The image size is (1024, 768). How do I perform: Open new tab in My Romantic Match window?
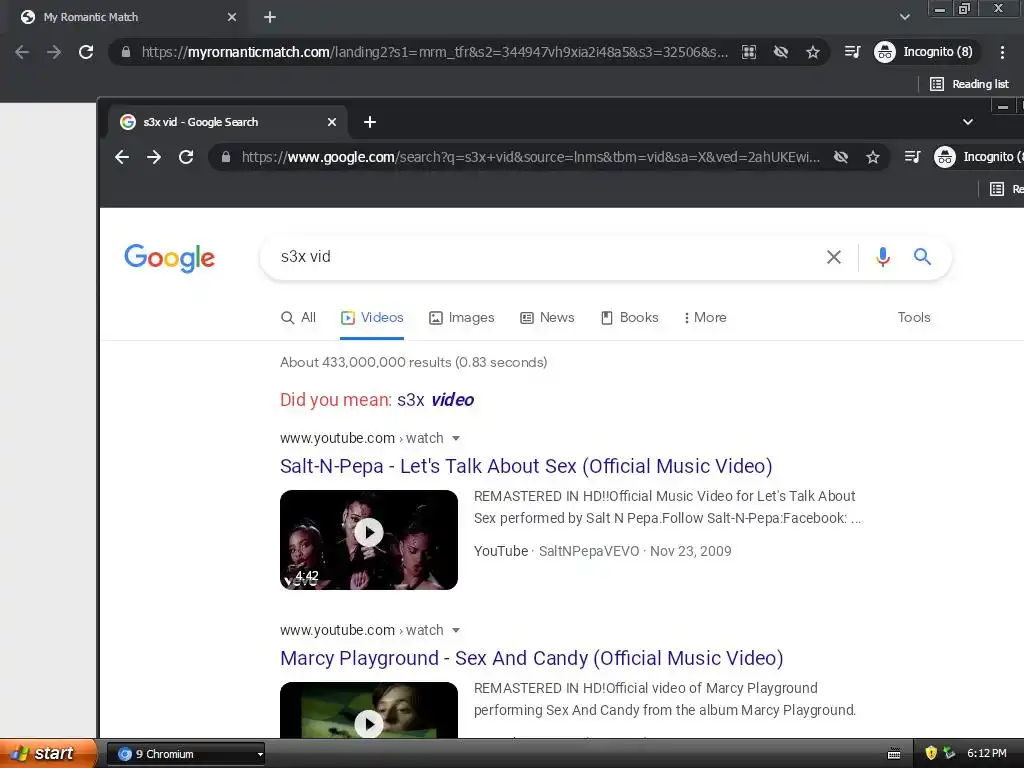[x=270, y=18]
